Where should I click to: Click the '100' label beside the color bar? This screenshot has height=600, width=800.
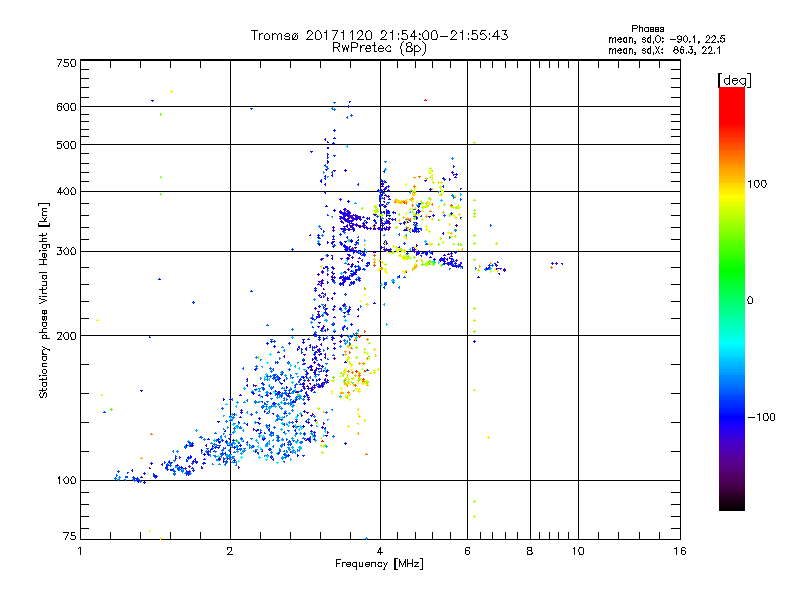(x=757, y=184)
